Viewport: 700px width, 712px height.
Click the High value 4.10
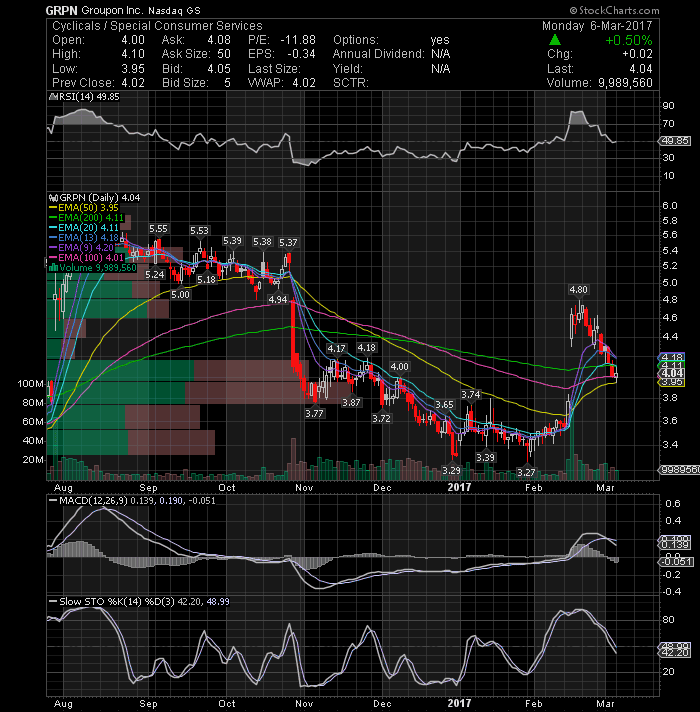coord(133,54)
